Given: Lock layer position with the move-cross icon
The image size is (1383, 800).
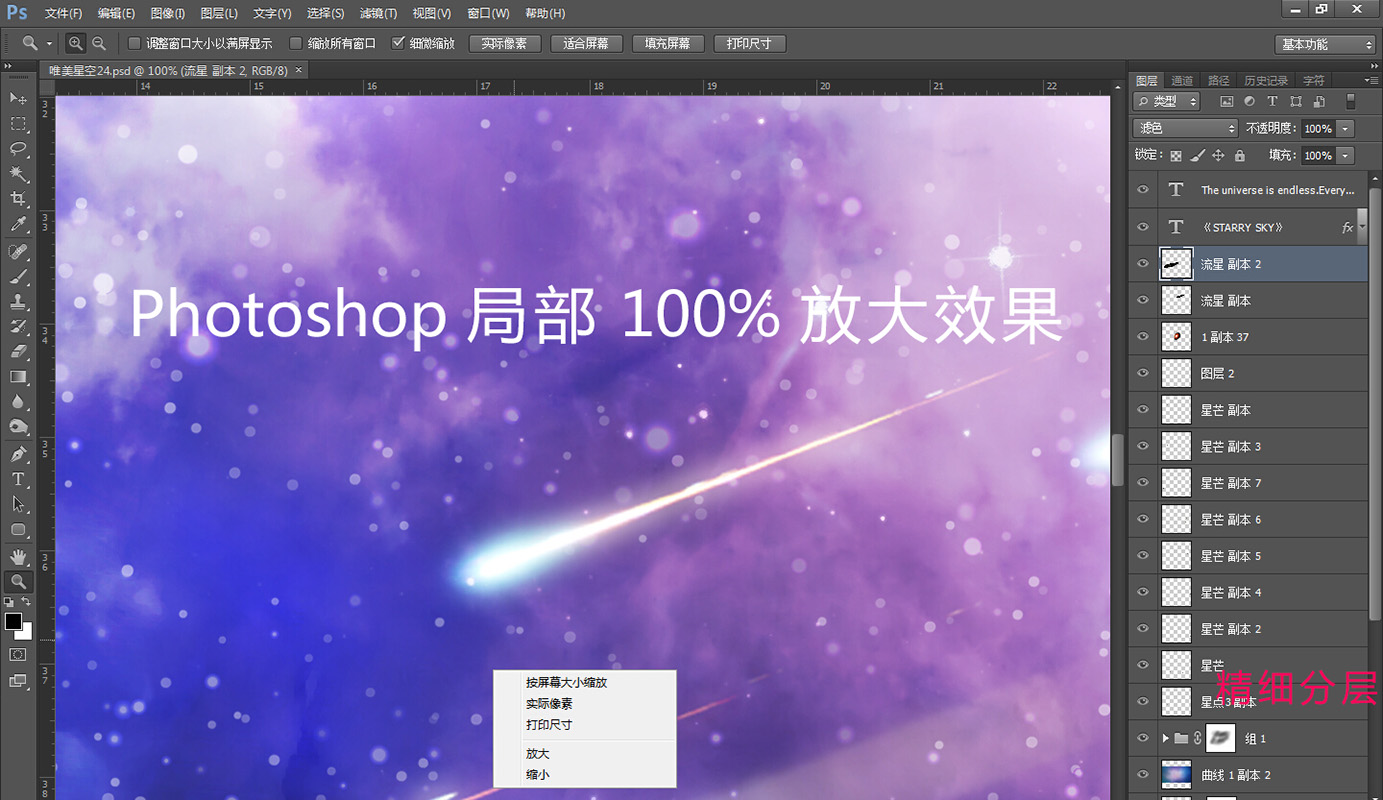Looking at the screenshot, I should (x=1218, y=156).
